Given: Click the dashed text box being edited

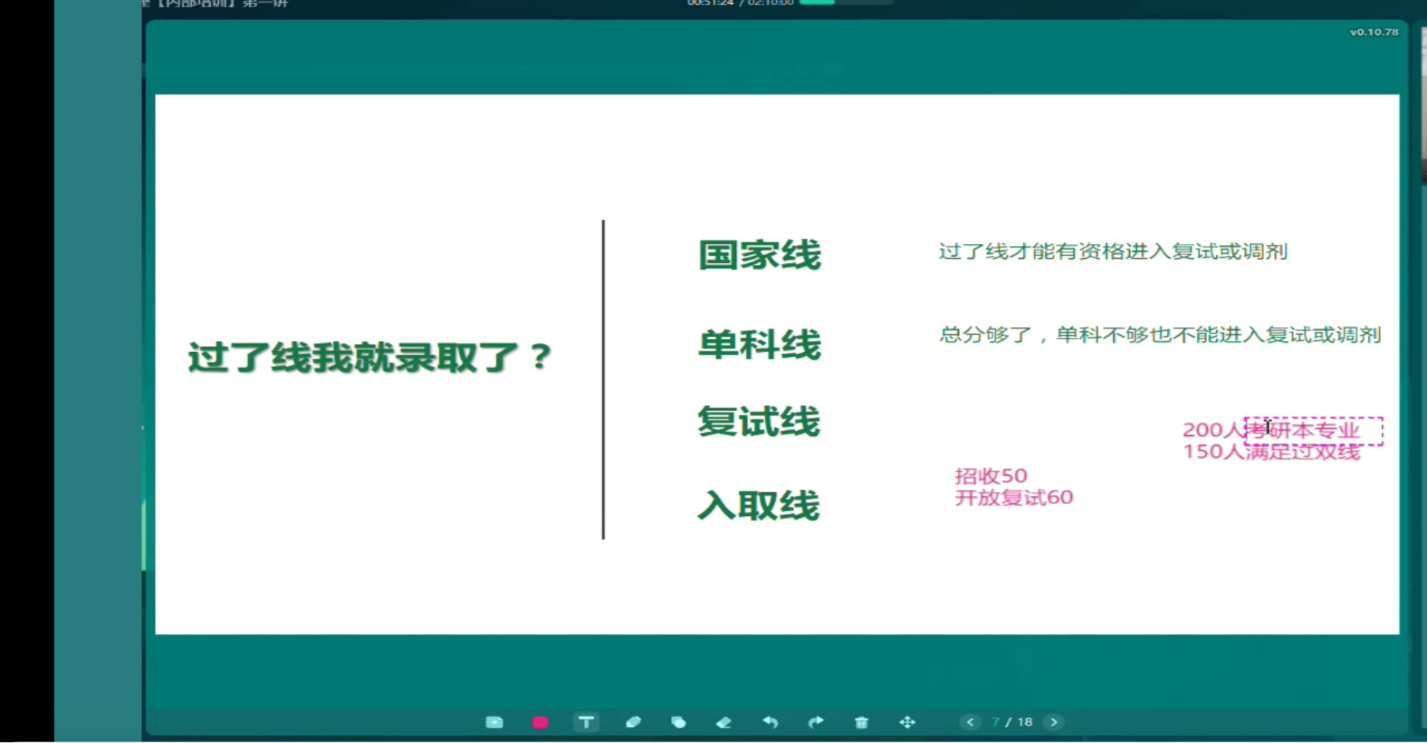Looking at the screenshot, I should 1313,431.
